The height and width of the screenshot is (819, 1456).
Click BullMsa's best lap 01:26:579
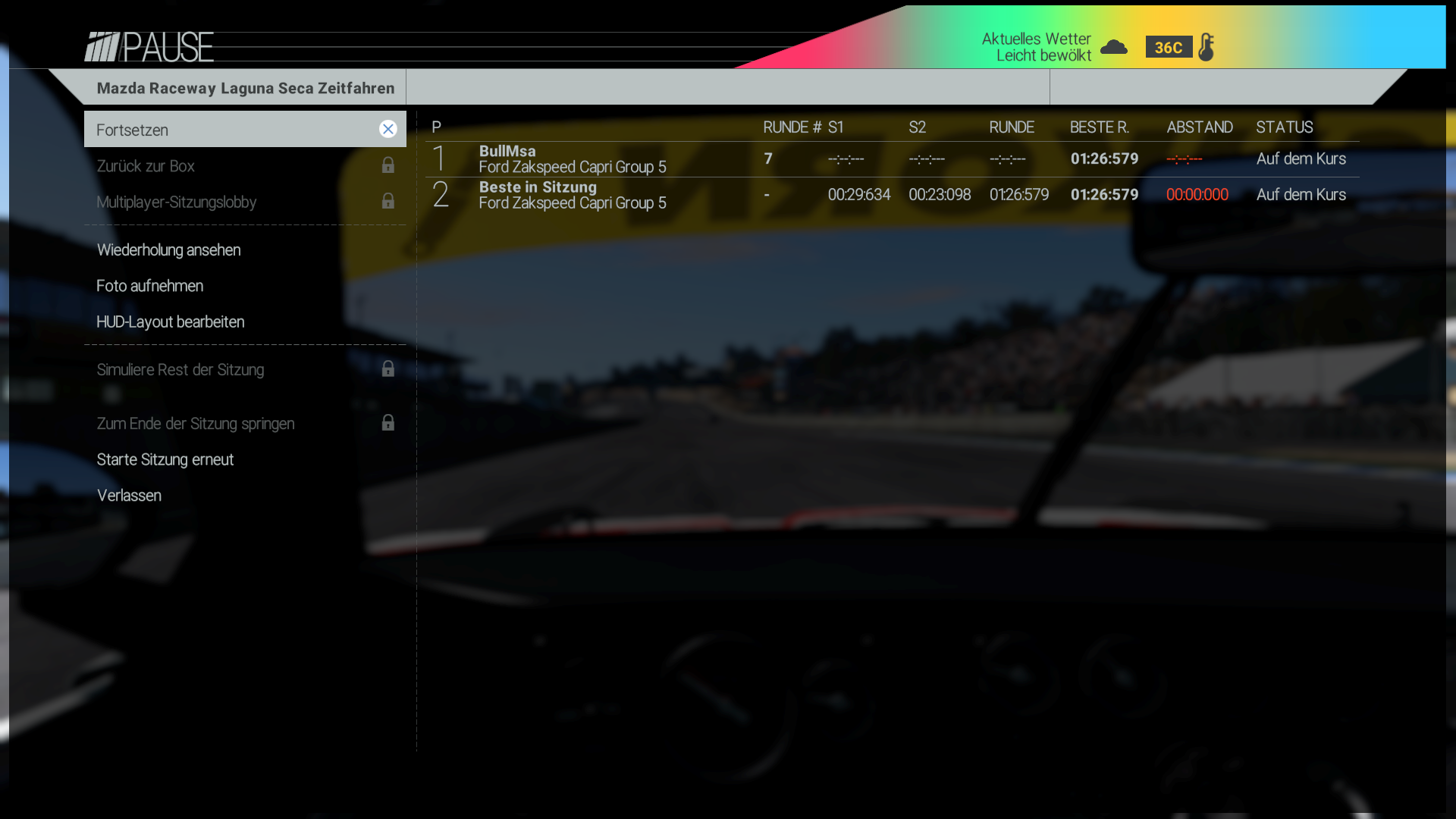[x=1104, y=158]
